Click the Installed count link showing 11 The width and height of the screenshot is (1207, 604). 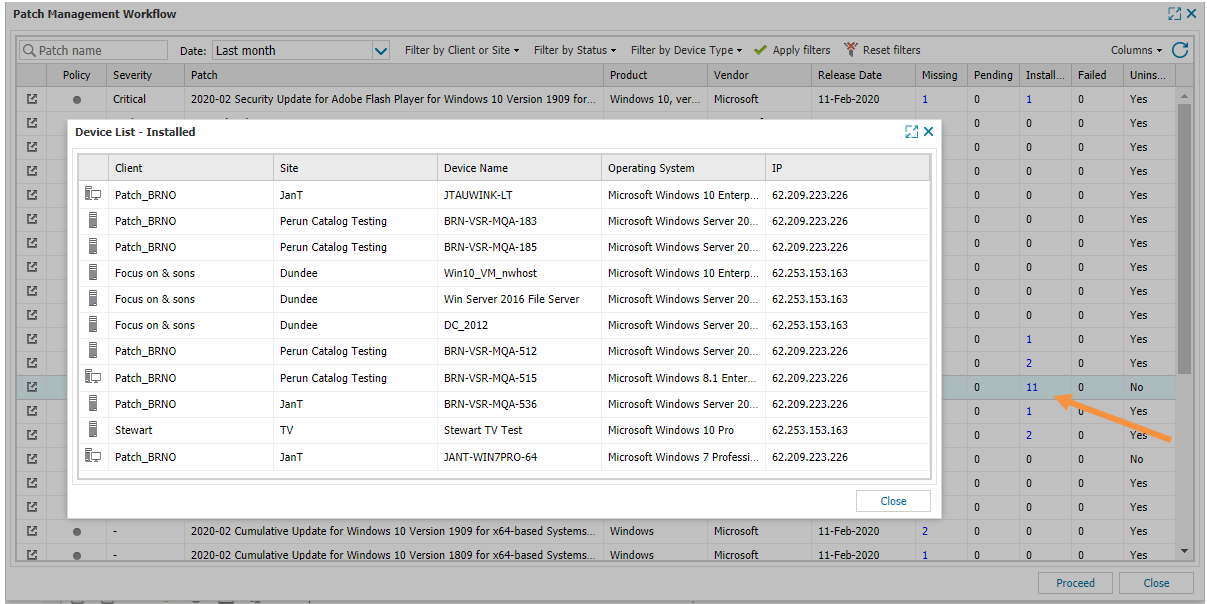click(1032, 387)
